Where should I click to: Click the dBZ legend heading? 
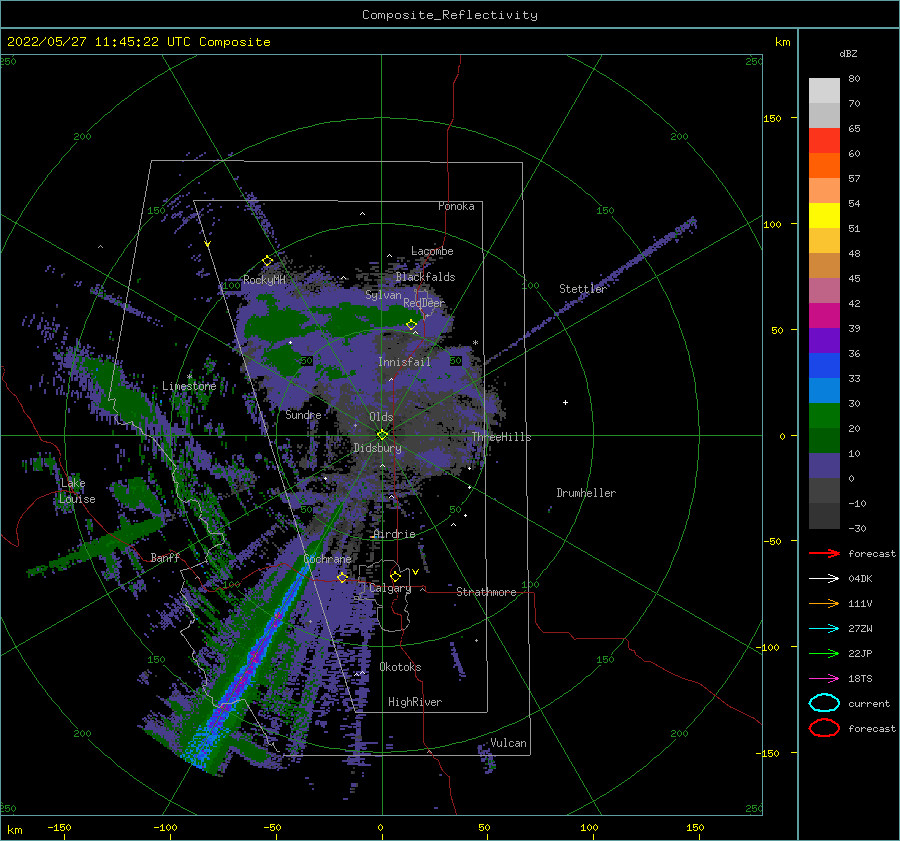click(x=848, y=53)
